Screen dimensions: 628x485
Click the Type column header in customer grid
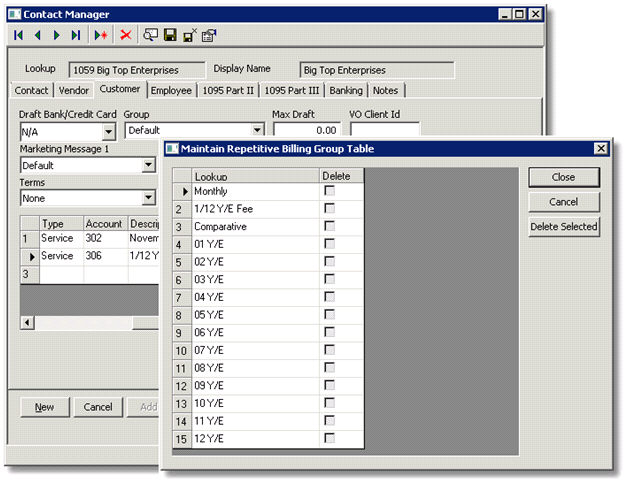point(61,223)
